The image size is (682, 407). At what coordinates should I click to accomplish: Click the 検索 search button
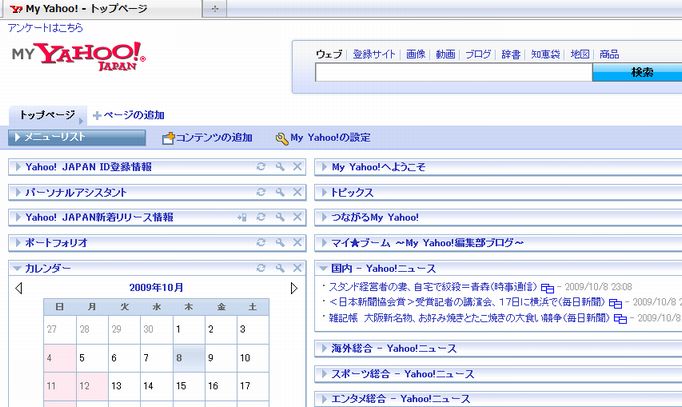coord(637,72)
